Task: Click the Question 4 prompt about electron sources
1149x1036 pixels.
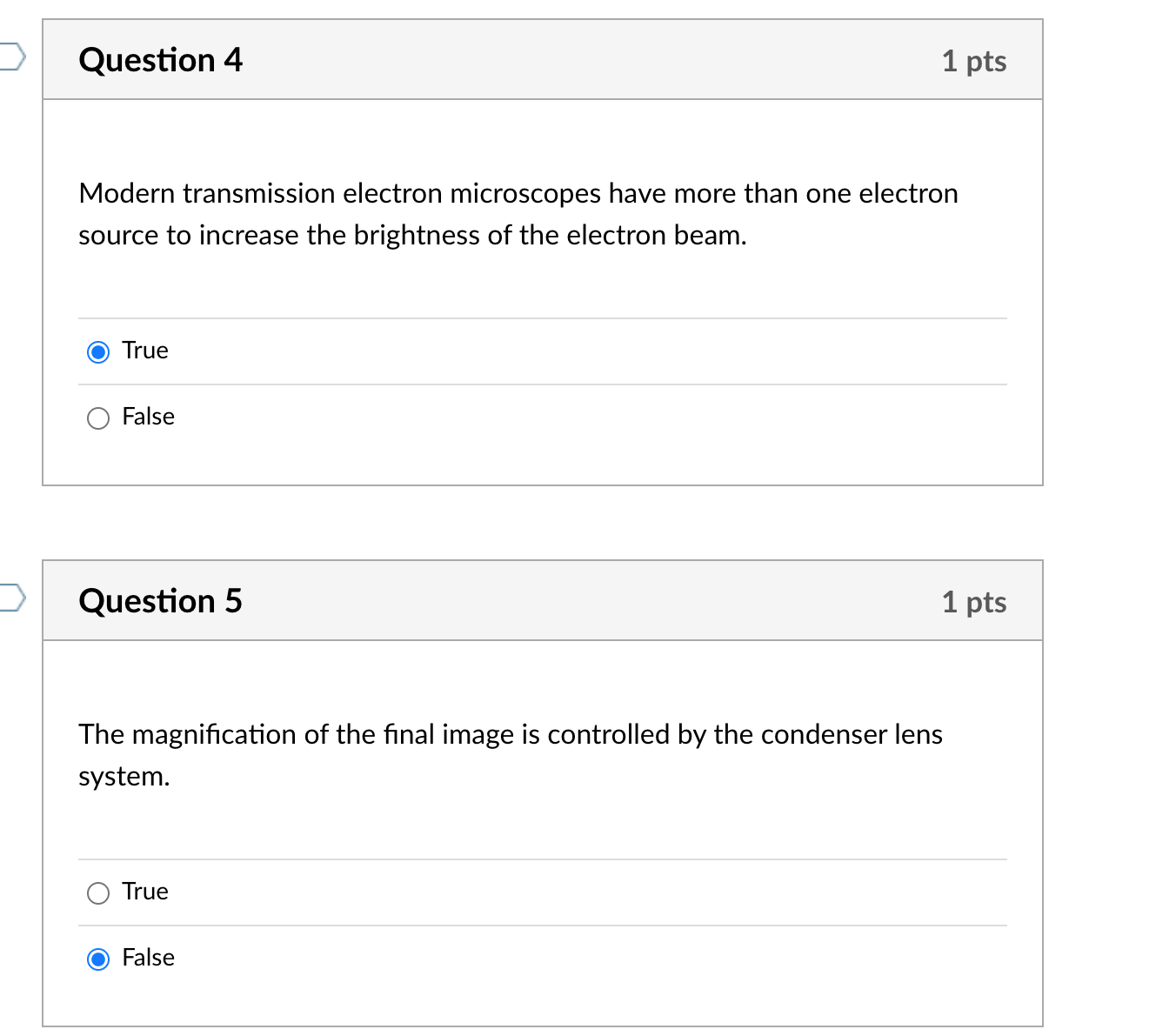Action: click(x=518, y=214)
